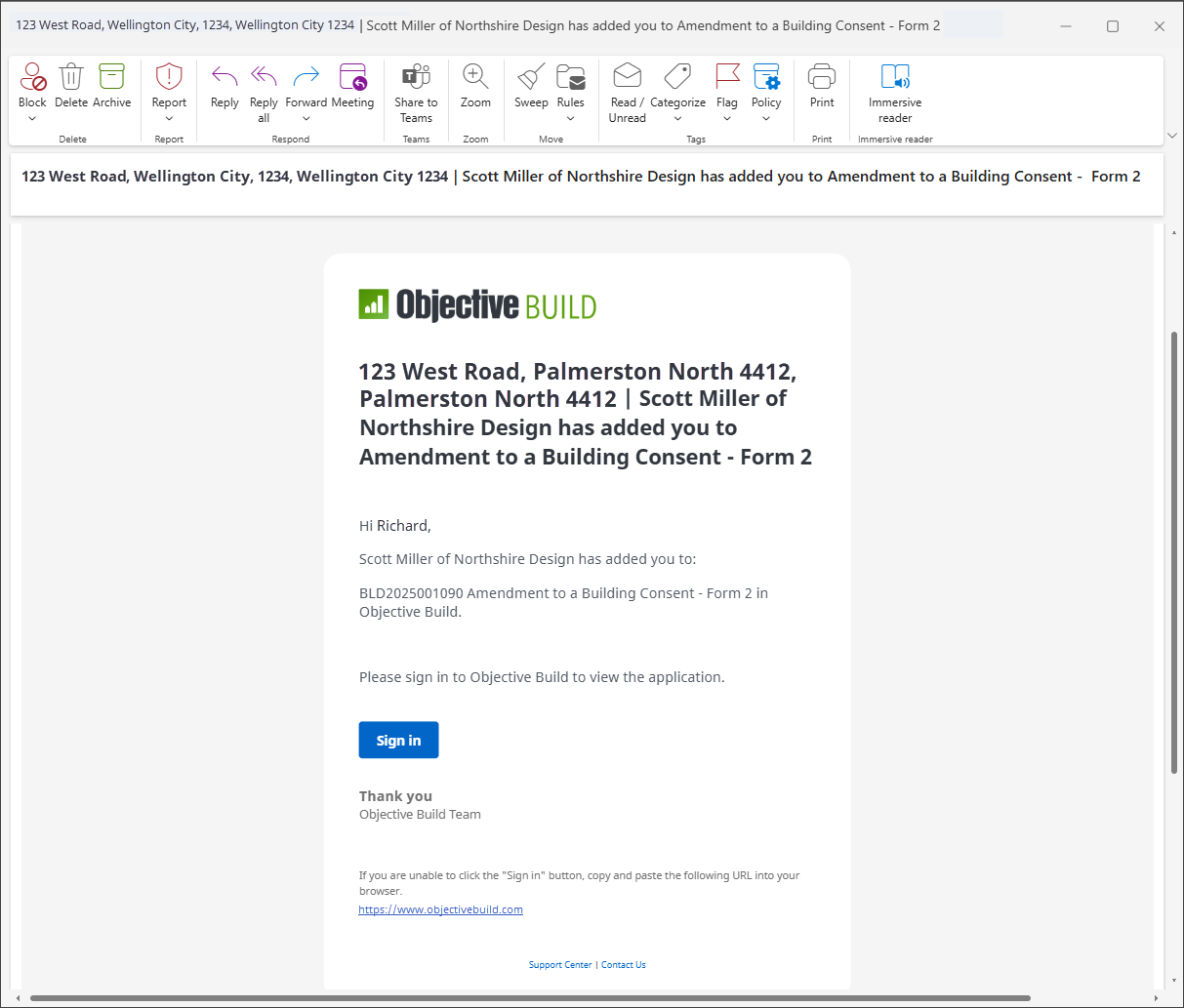This screenshot has width=1184, height=1008.
Task: Expand the Block dropdown arrow
Action: click(x=32, y=119)
